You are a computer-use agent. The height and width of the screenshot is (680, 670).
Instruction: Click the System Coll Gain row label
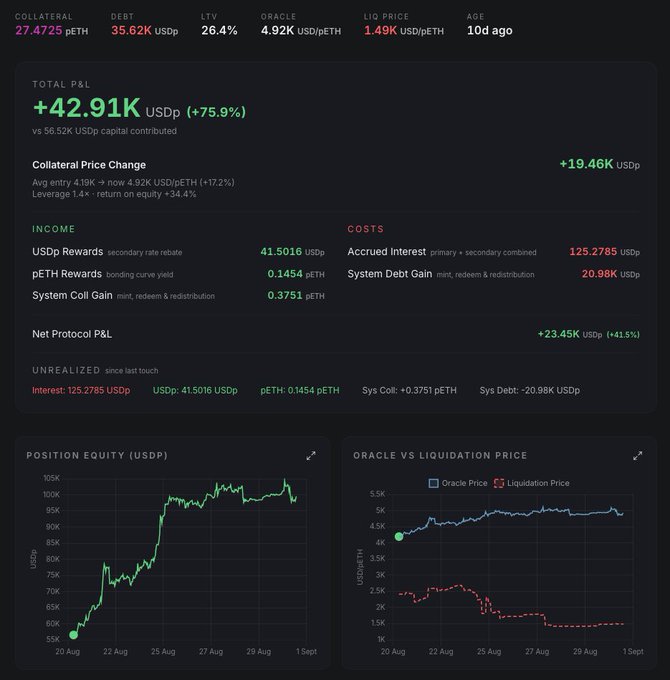(x=72, y=296)
